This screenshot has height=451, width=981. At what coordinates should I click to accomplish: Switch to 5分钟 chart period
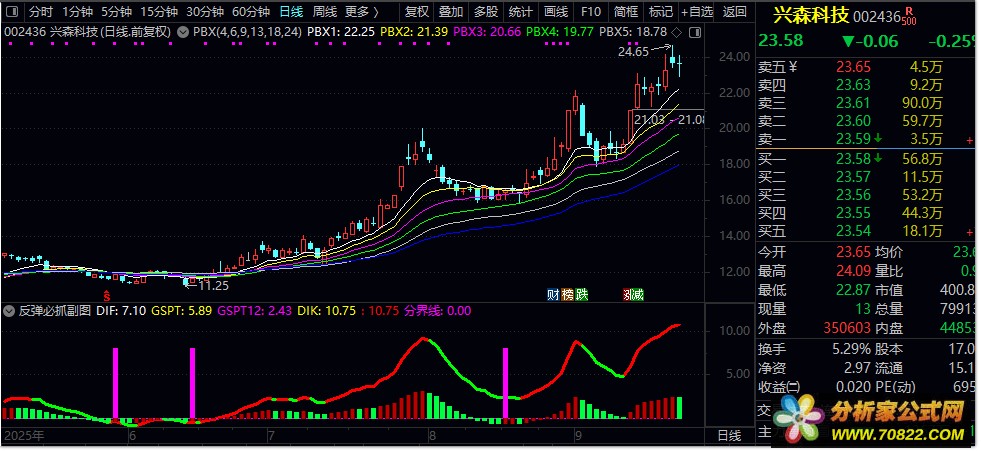click(x=116, y=11)
